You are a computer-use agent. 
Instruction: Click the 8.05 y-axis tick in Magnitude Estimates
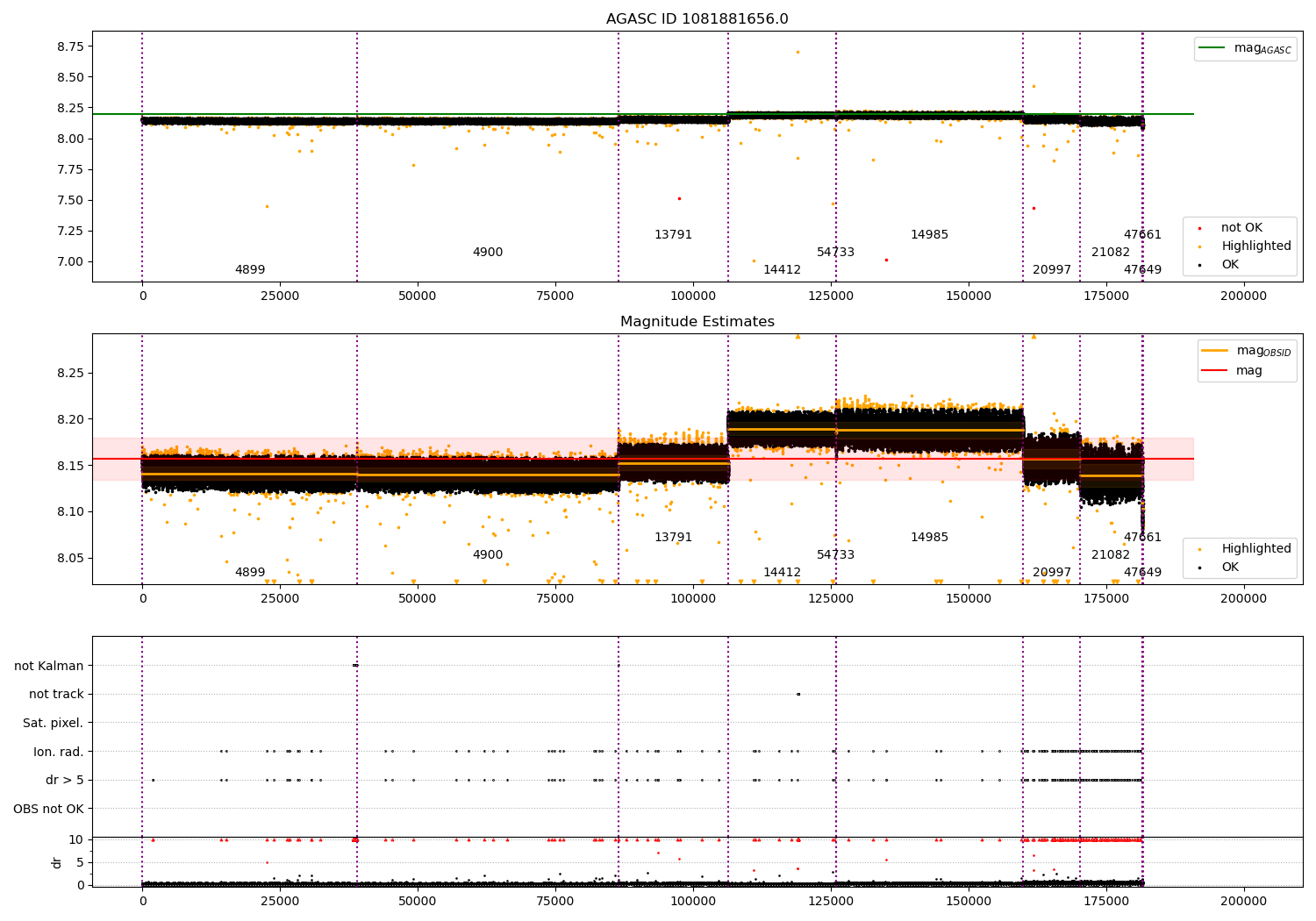(69, 559)
